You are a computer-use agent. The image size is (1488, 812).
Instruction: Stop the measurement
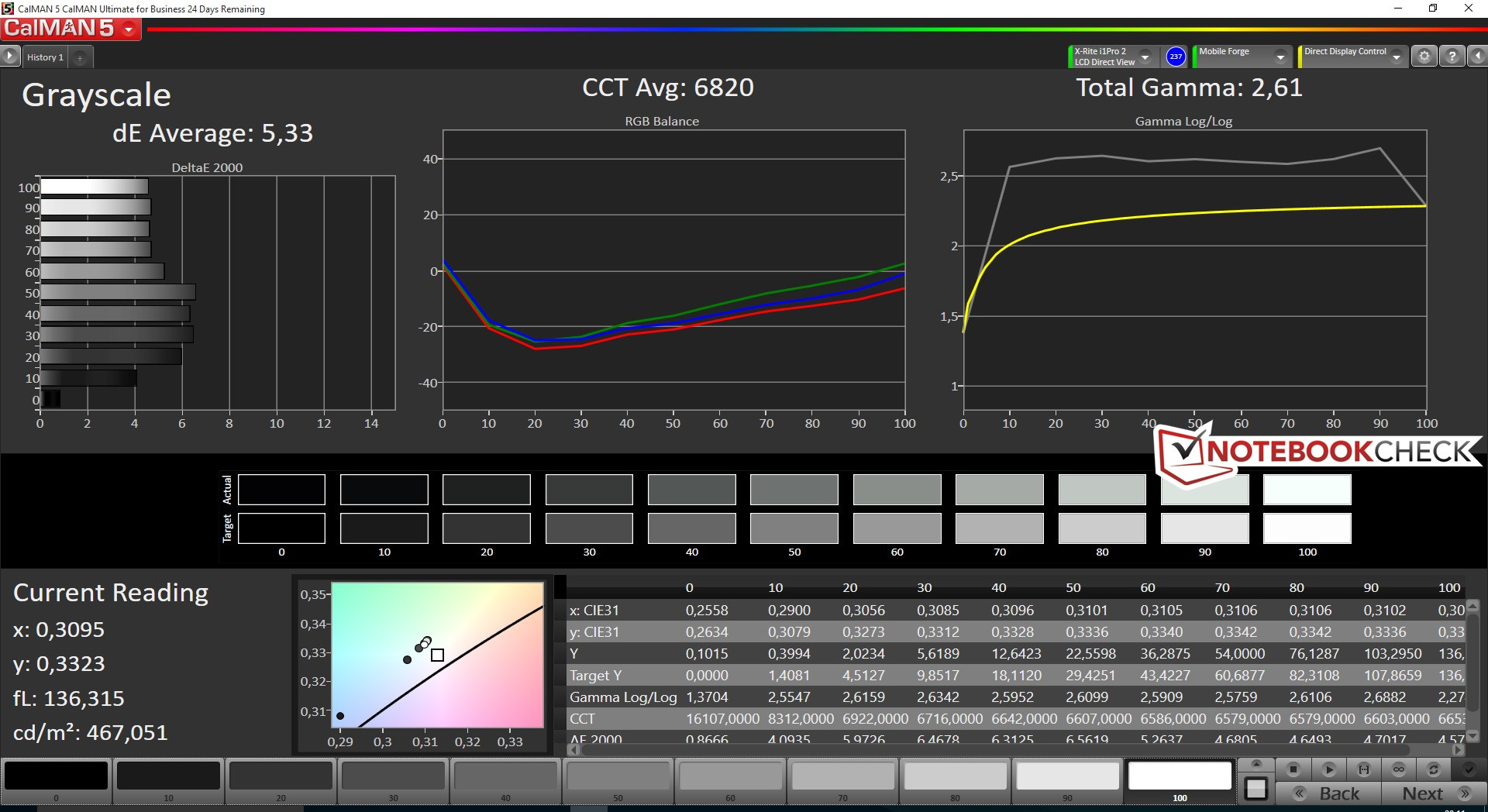pyautogui.click(x=1293, y=769)
